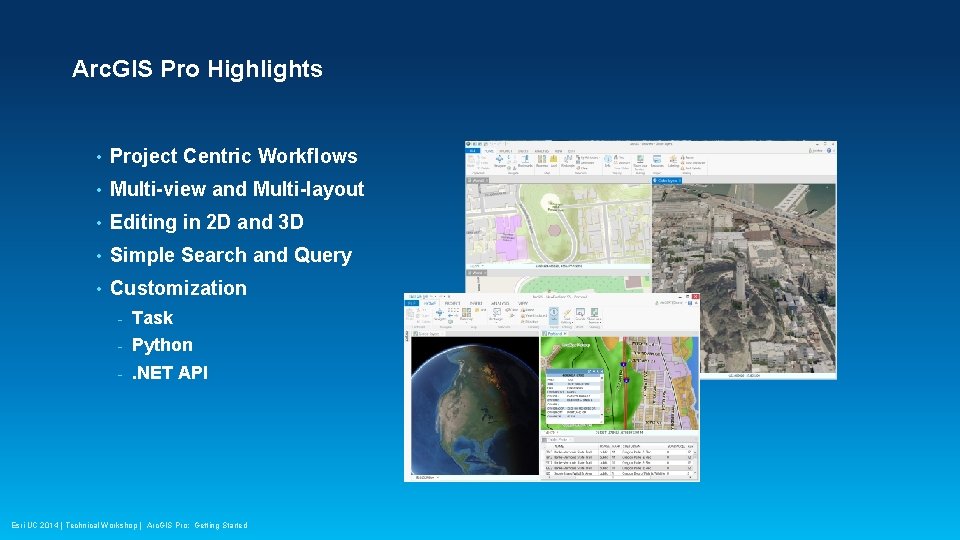Switch to View ribbon tab in front window
This screenshot has width=960, height=540.
523,303
